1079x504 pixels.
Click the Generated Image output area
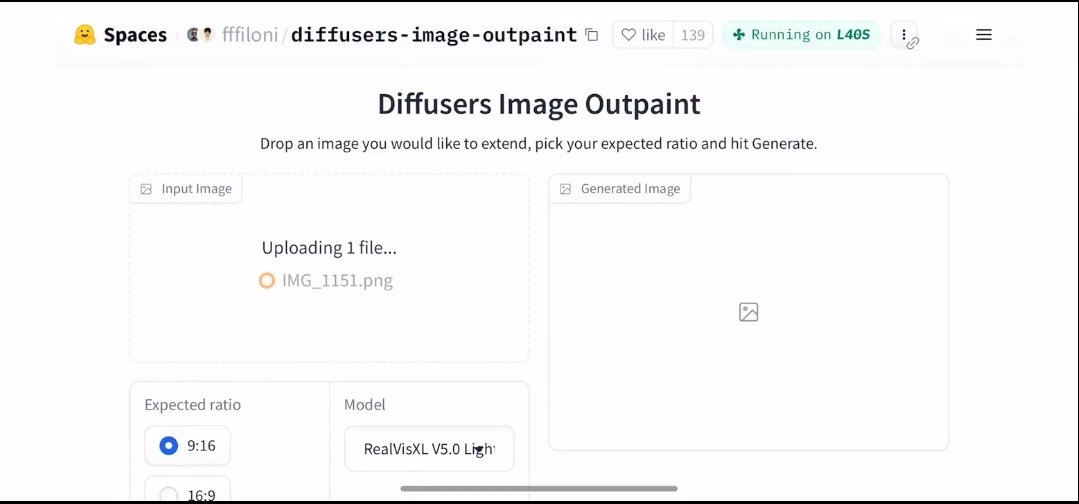[x=749, y=312]
